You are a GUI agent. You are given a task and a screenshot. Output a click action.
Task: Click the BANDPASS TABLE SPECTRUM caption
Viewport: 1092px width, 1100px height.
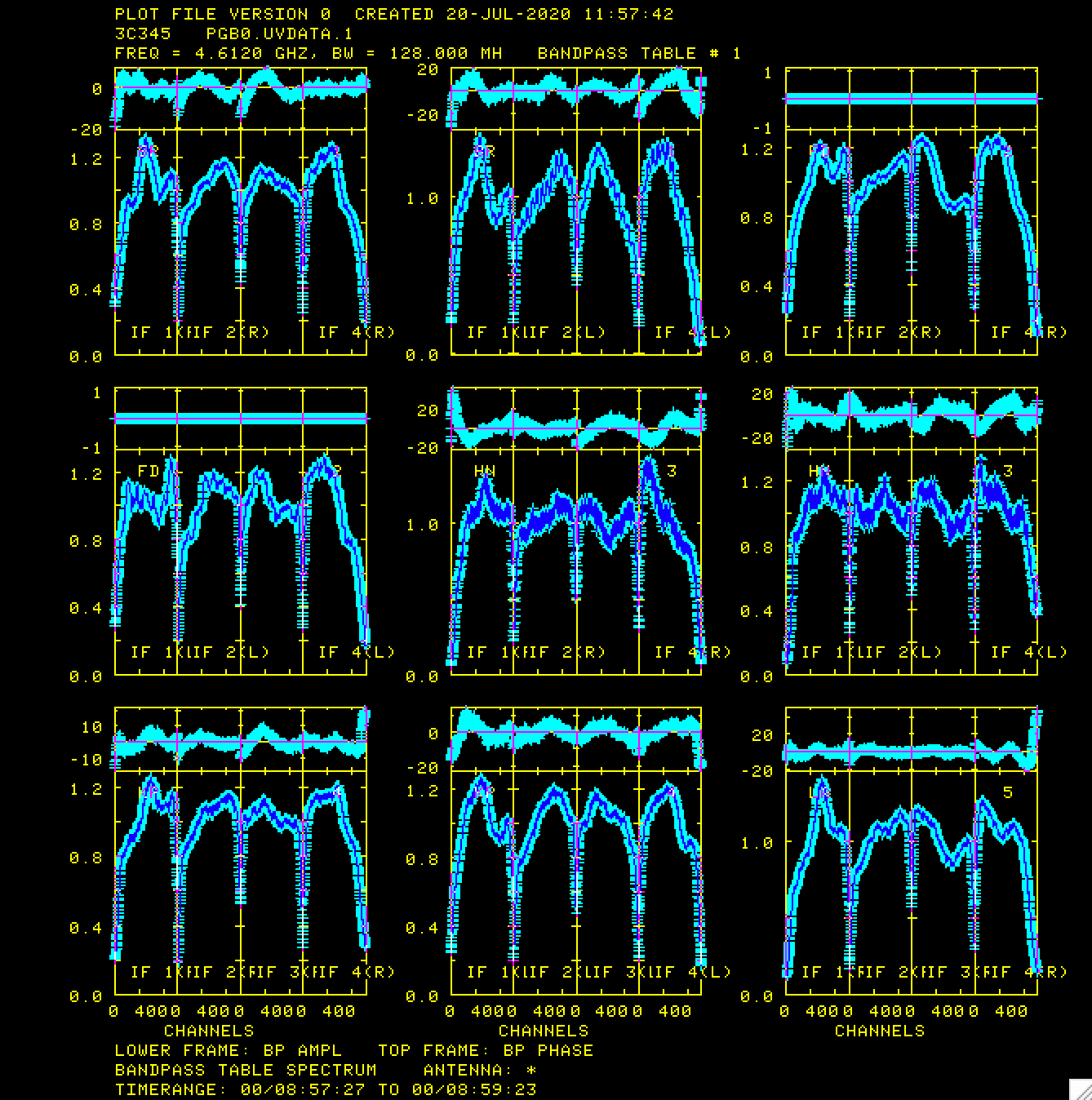245,1070
